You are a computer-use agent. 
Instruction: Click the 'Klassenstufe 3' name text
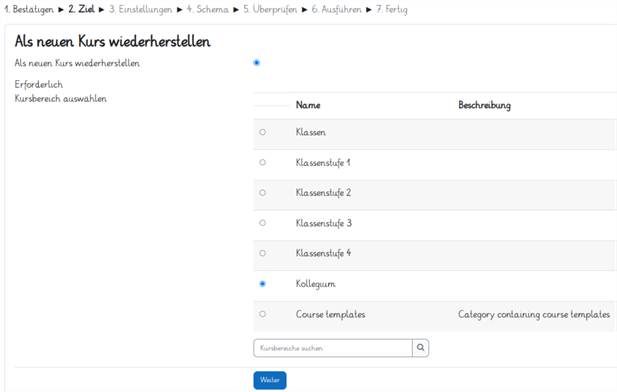[324, 223]
